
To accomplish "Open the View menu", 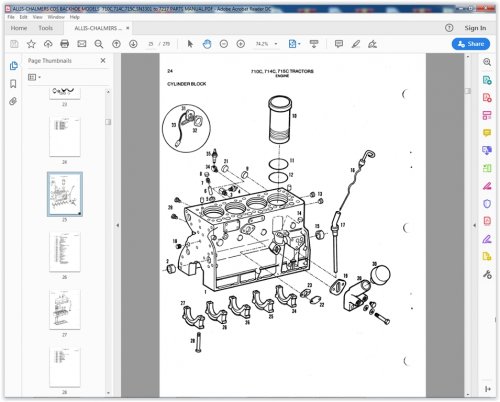I will (37, 17).
